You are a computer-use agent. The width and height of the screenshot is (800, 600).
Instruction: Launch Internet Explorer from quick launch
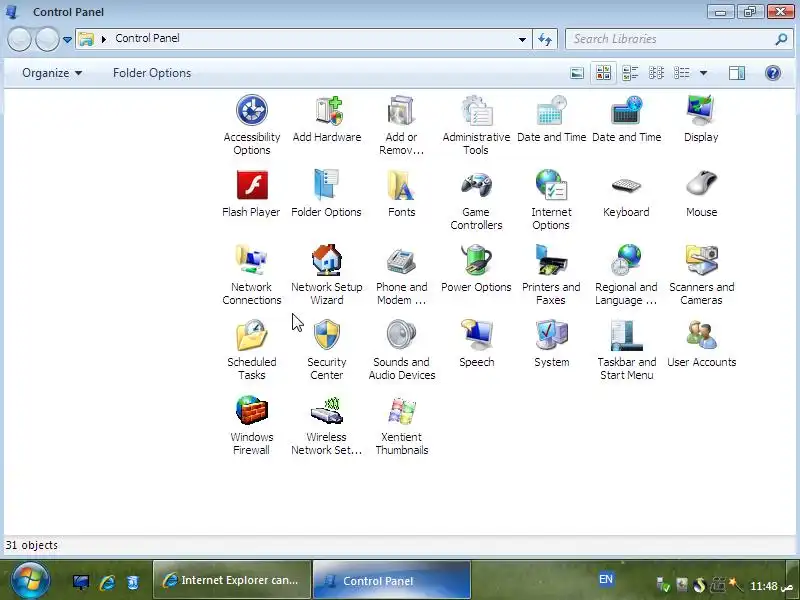[x=107, y=582]
